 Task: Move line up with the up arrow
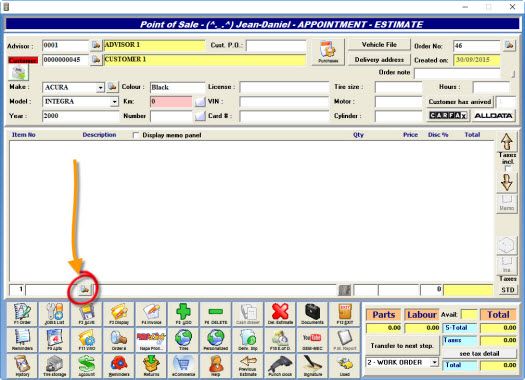[x=507, y=142]
